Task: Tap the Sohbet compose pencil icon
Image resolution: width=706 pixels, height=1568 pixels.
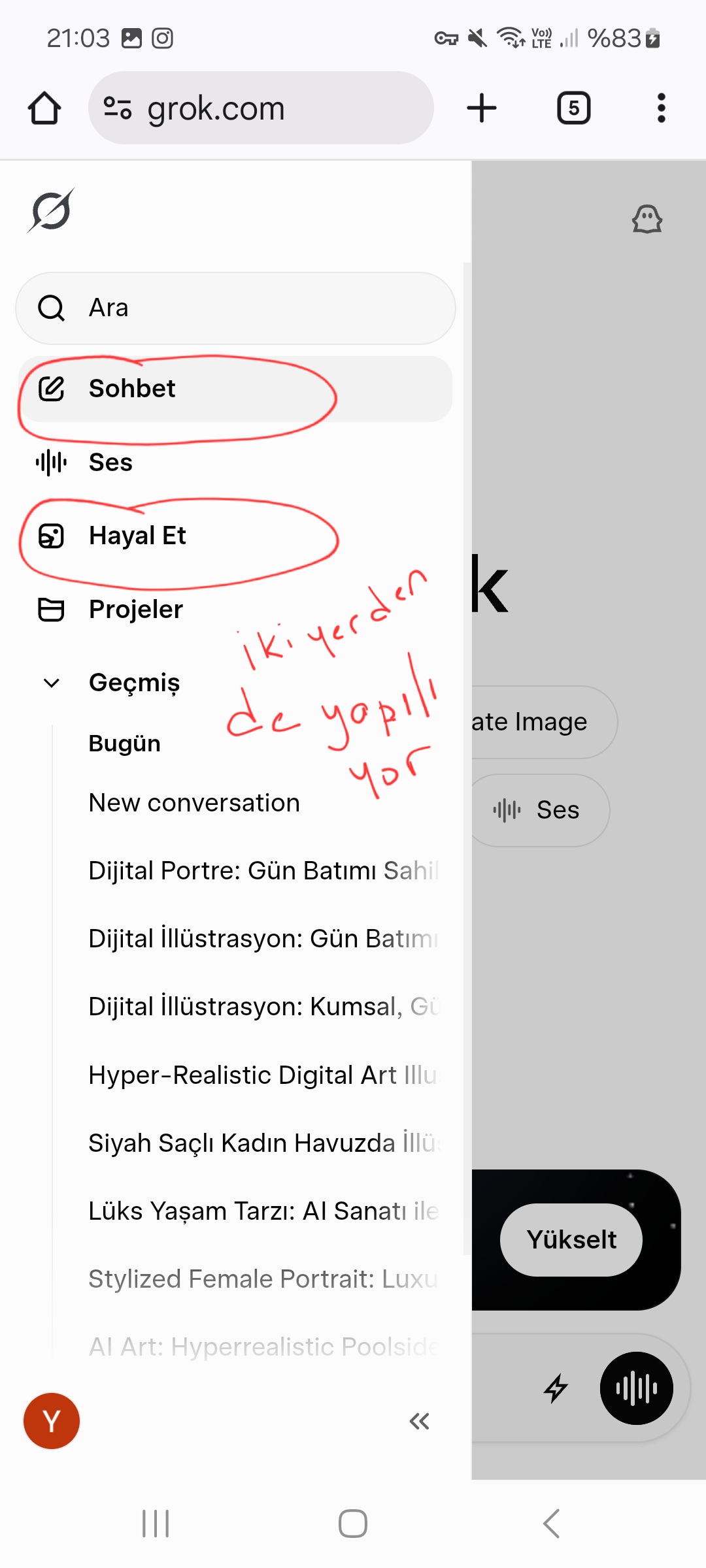Action: [x=51, y=389]
